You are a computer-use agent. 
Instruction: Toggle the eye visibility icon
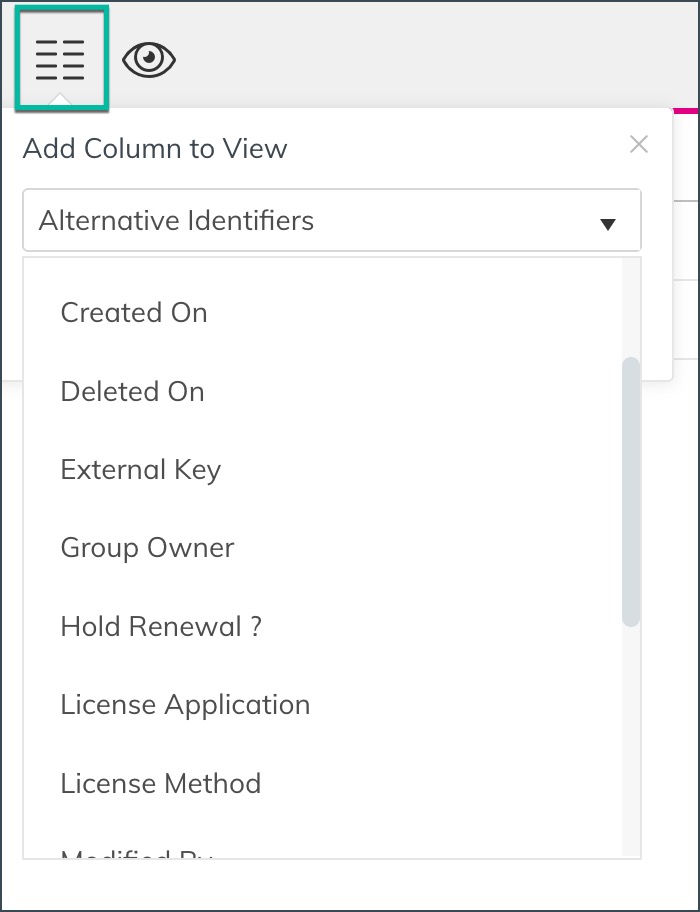click(149, 61)
